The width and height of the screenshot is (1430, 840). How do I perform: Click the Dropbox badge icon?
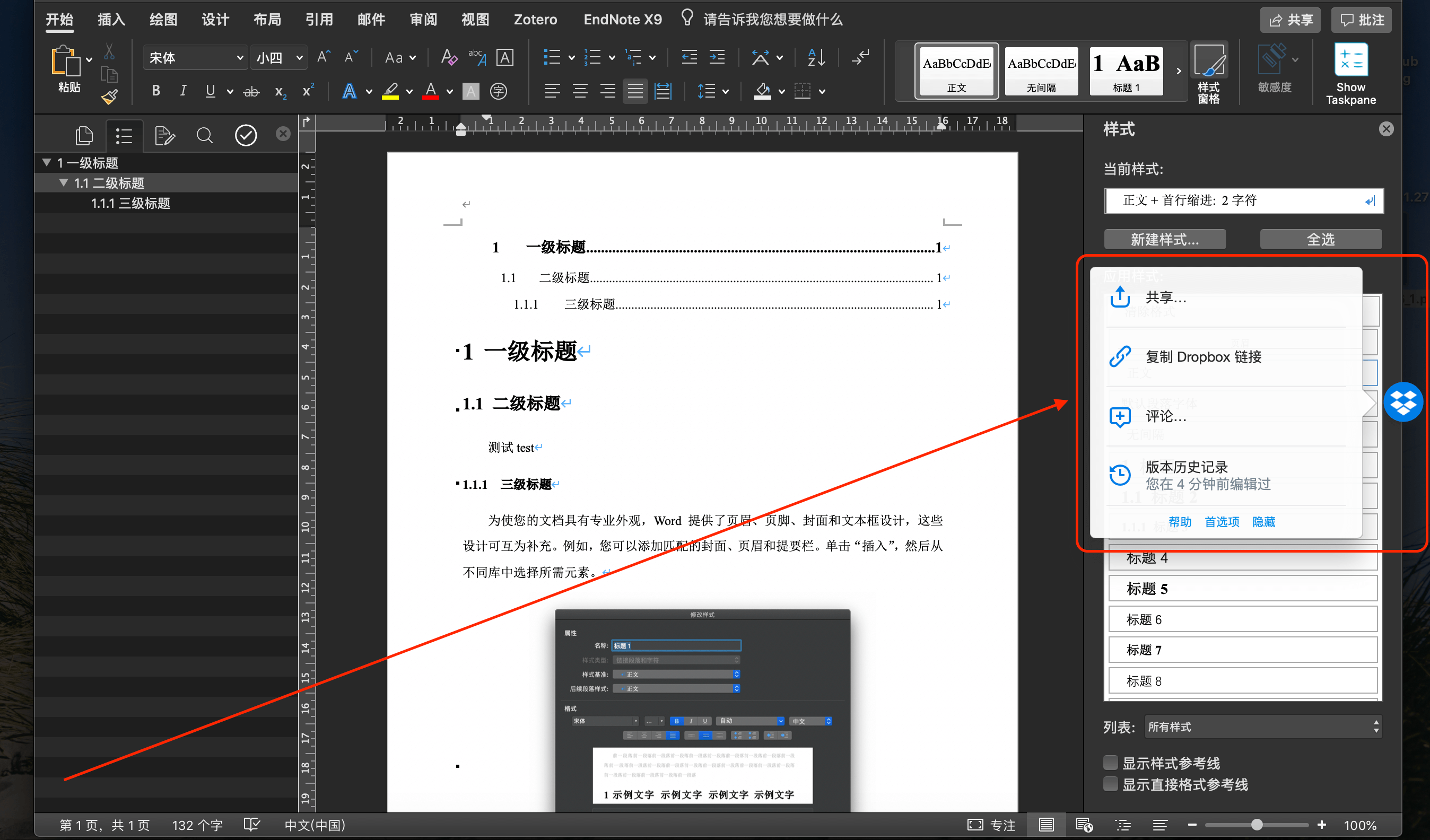[1403, 402]
